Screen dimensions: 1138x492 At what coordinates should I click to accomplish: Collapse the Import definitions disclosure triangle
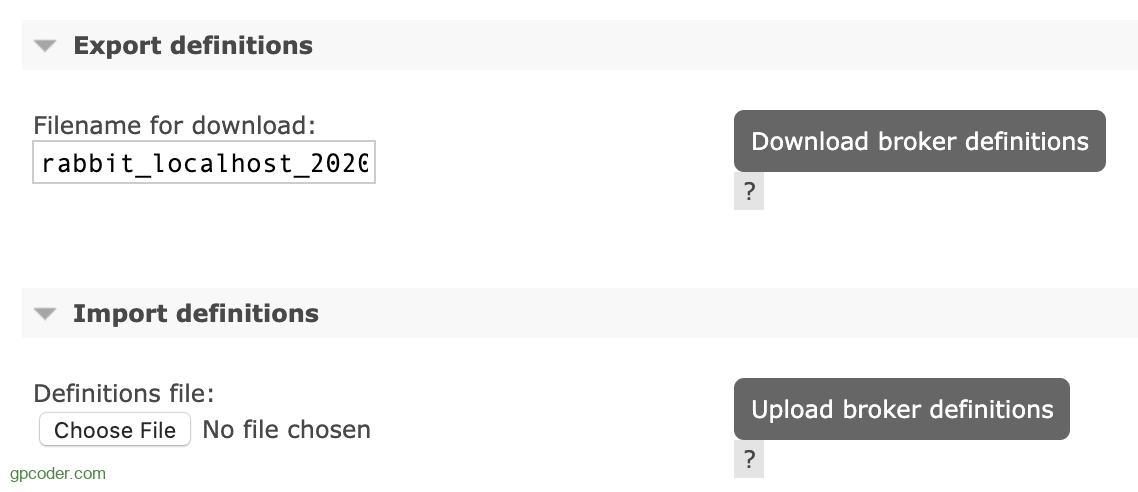45,314
